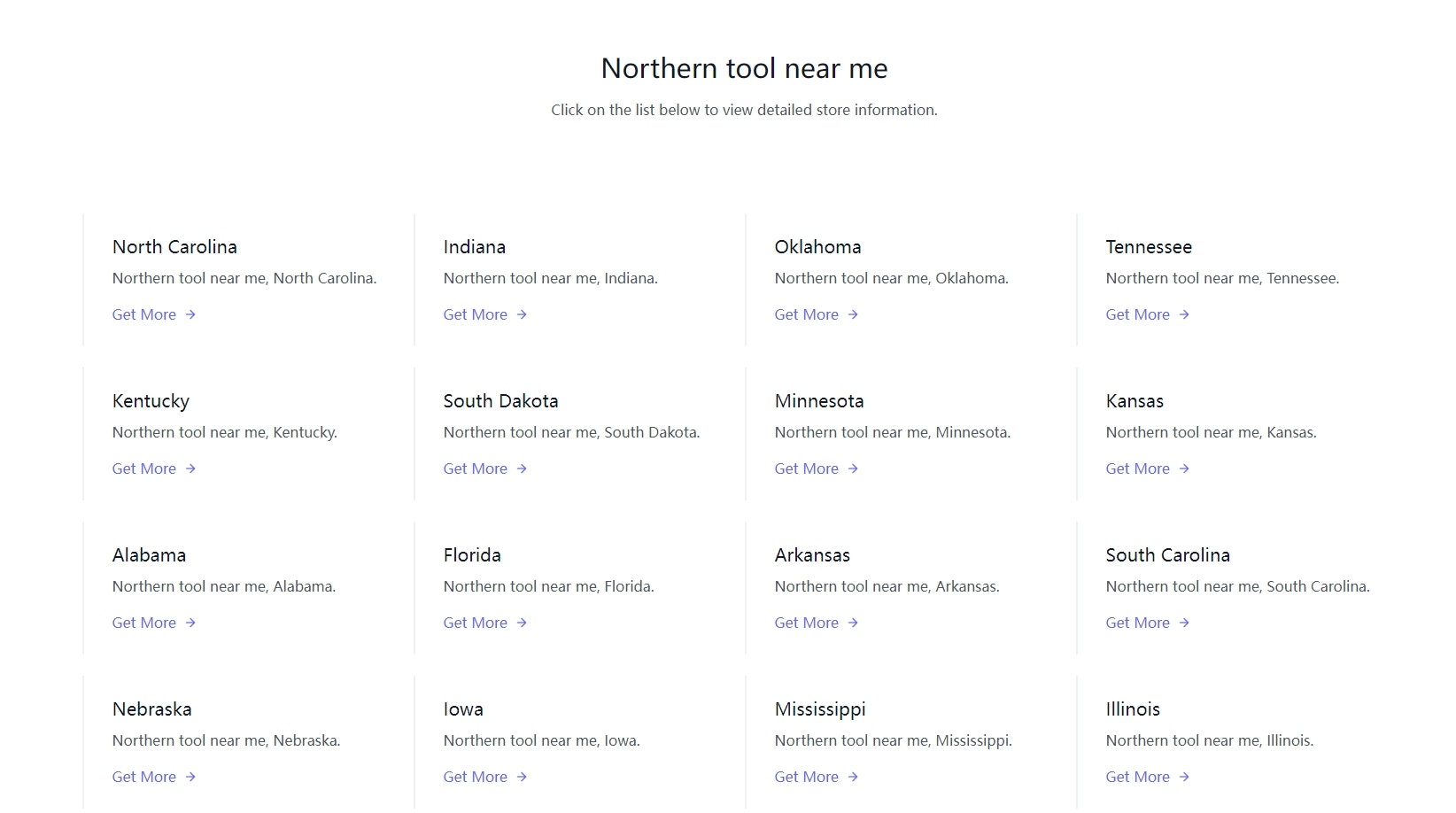Open Get More link under North Carolina
The width and height of the screenshot is (1456, 813).
click(x=154, y=314)
